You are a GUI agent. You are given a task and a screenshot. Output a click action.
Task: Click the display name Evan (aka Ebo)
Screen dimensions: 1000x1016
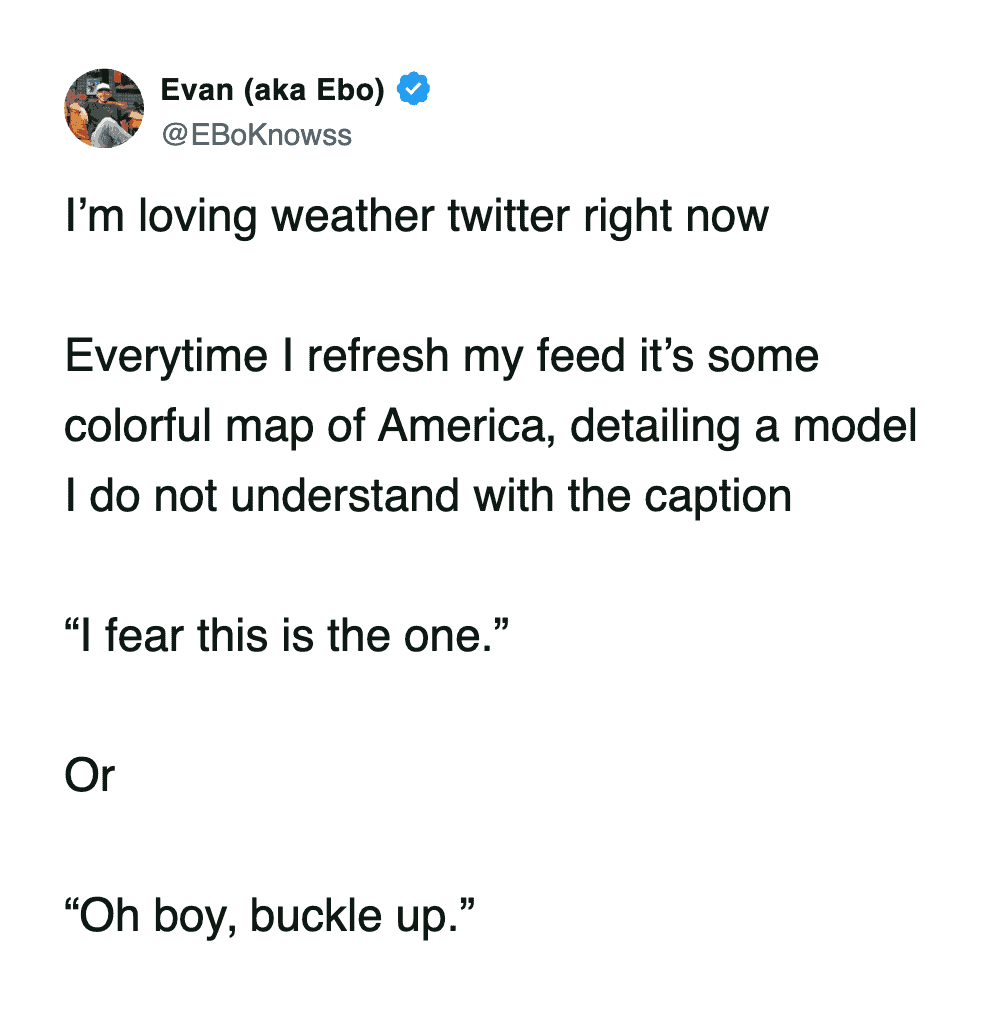272,91
